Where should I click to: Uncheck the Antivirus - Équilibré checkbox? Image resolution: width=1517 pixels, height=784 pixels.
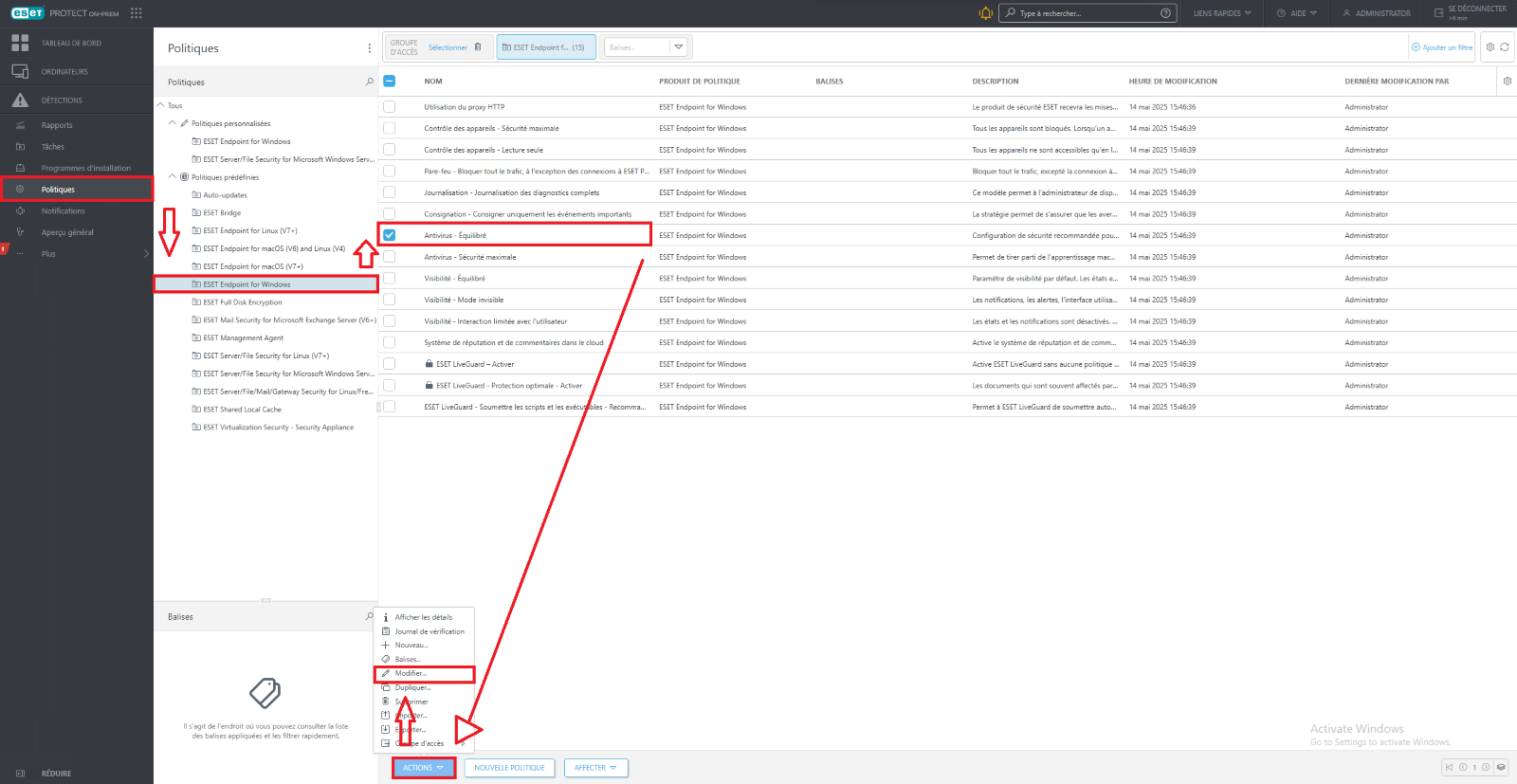[390, 235]
